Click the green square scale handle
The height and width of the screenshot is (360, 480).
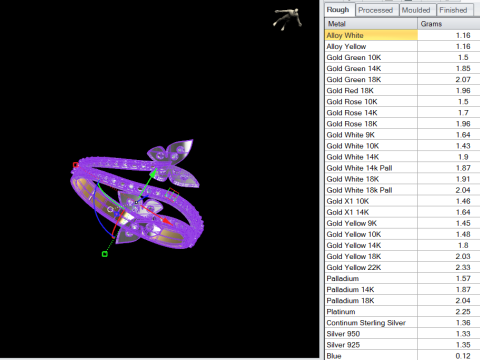pyautogui.click(x=105, y=254)
